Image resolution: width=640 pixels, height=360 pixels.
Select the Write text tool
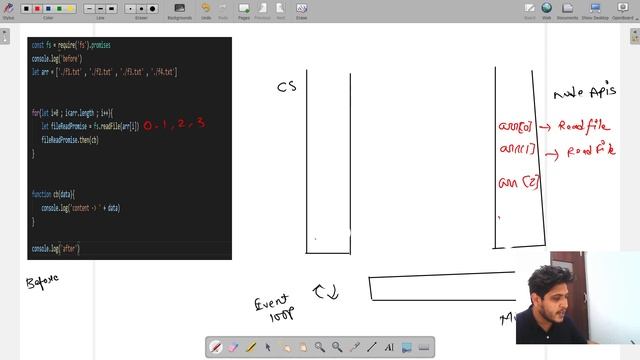389,347
